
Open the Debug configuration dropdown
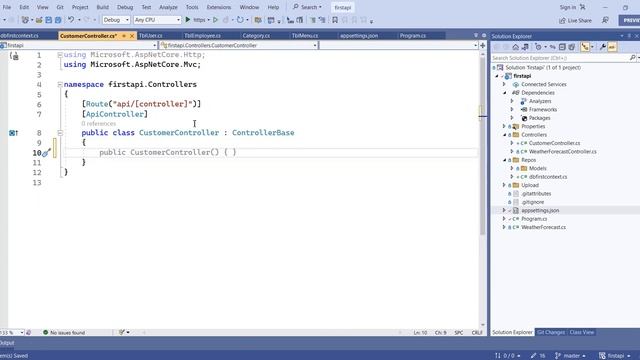pos(116,20)
